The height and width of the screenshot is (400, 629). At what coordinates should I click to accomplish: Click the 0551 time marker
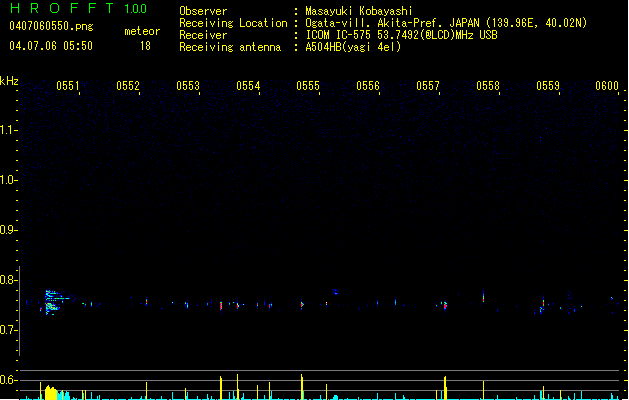[x=67, y=86]
